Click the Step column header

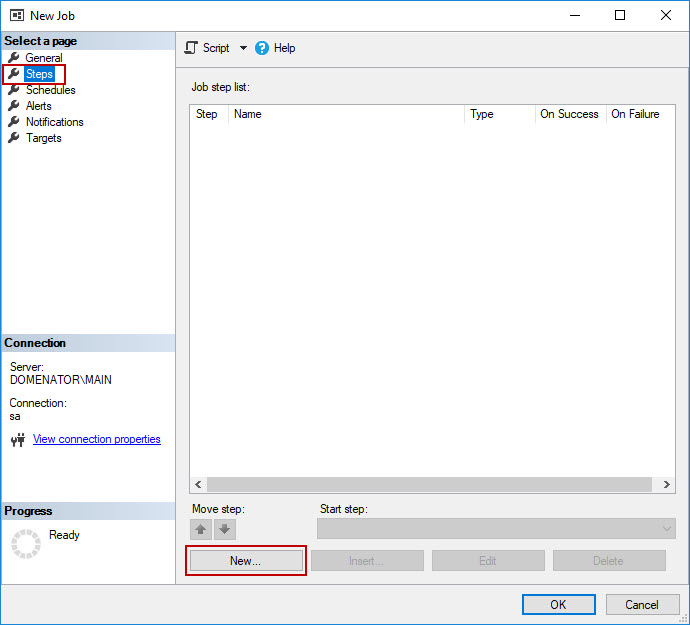point(209,114)
